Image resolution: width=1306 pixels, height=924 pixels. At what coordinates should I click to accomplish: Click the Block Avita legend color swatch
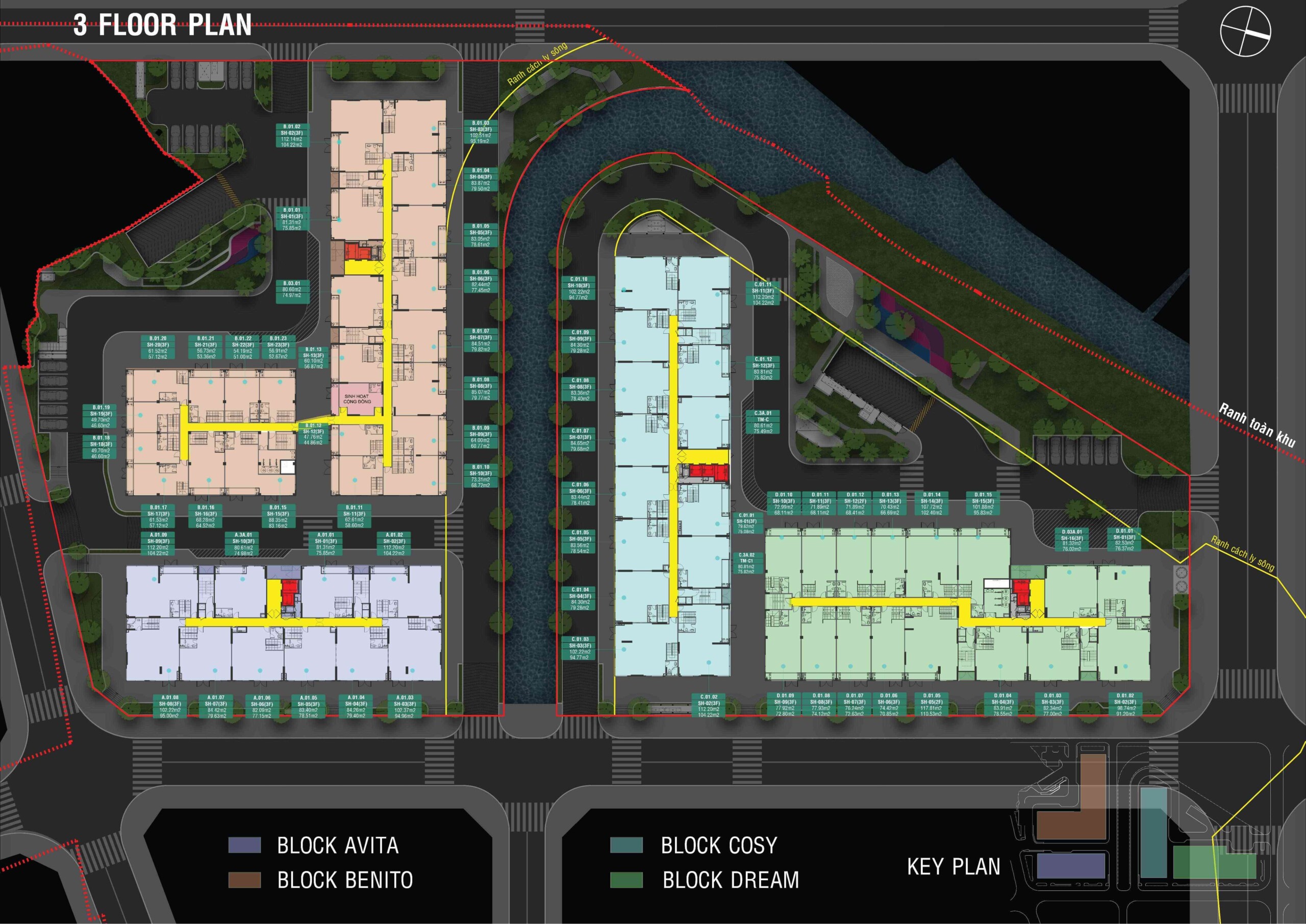(x=244, y=845)
